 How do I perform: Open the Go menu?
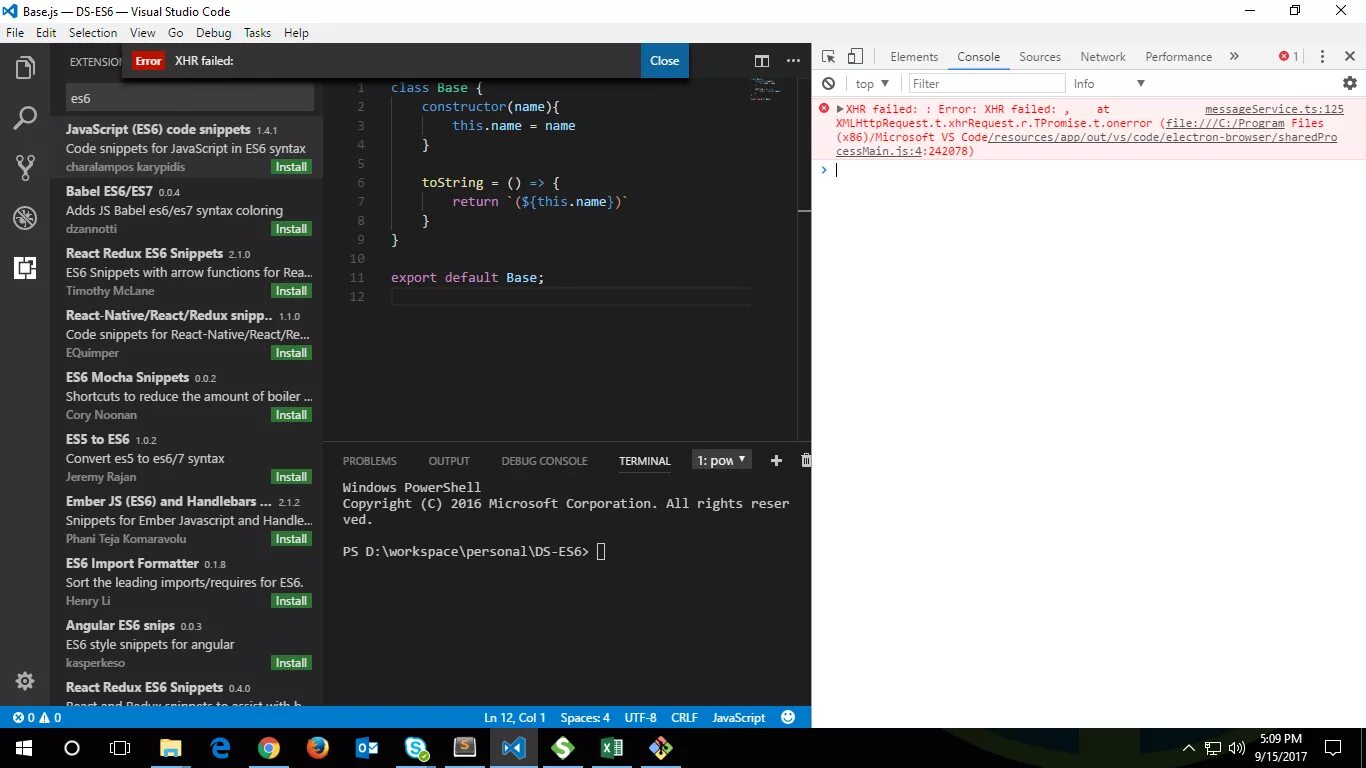pyautogui.click(x=176, y=33)
